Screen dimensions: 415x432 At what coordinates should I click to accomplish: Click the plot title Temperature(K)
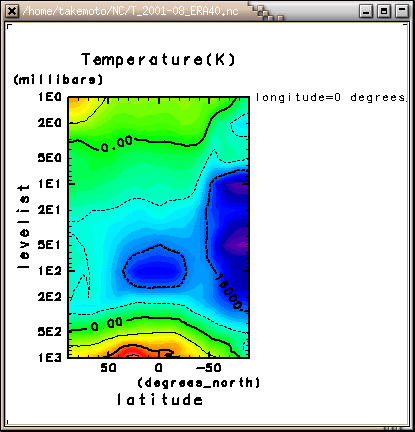tap(158, 59)
